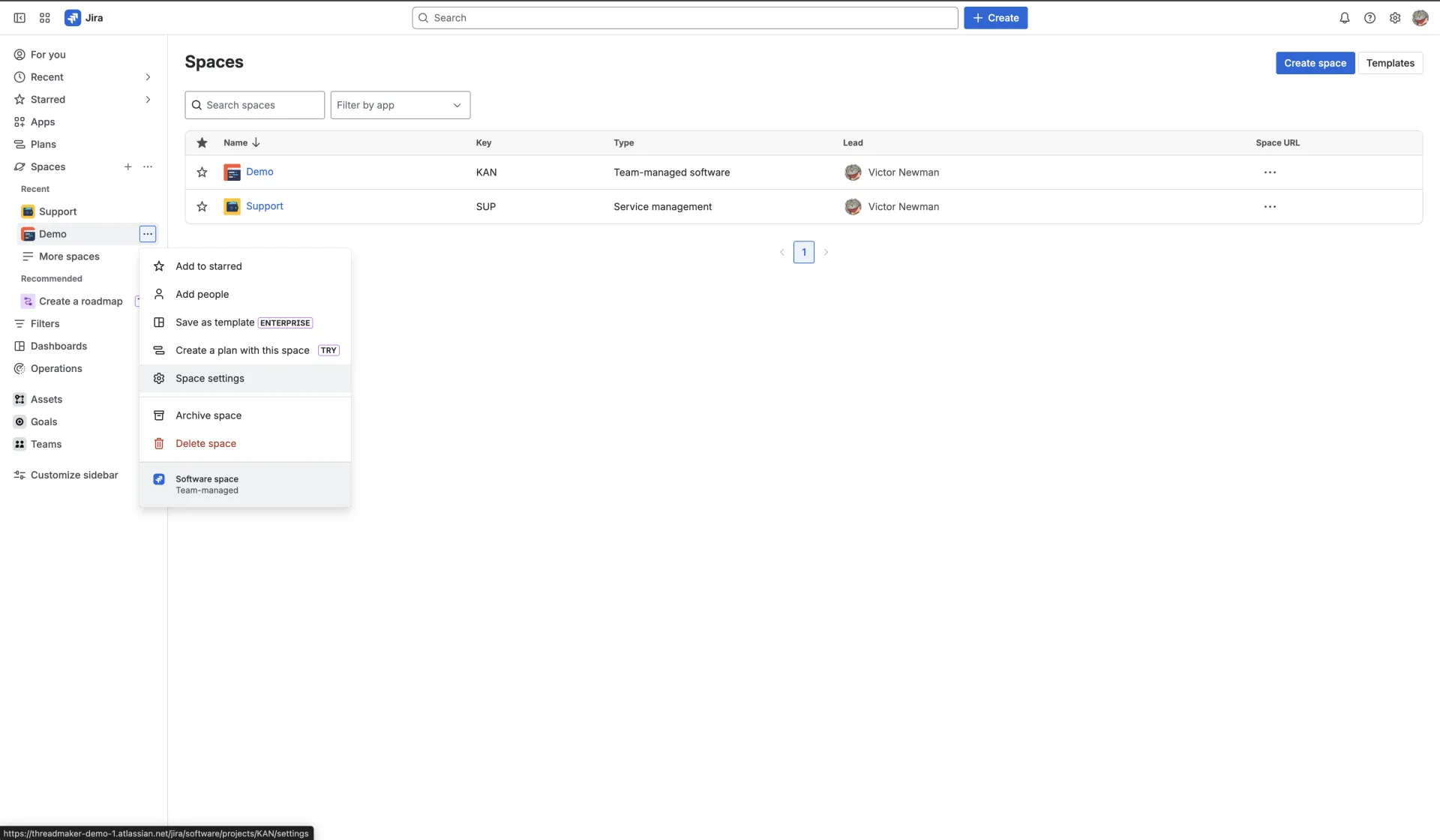The width and height of the screenshot is (1440, 840).
Task: Click the plus icon next to Spaces
Action: (128, 166)
